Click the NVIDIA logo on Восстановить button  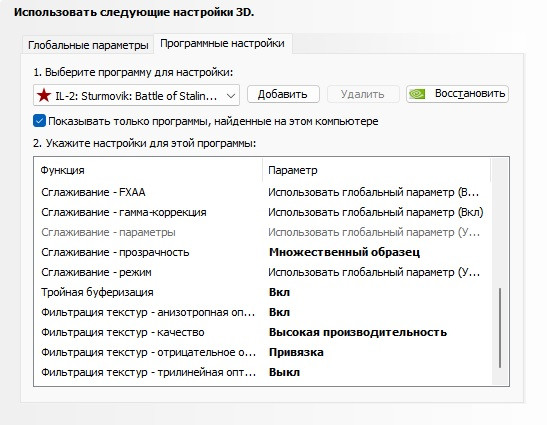(x=417, y=94)
